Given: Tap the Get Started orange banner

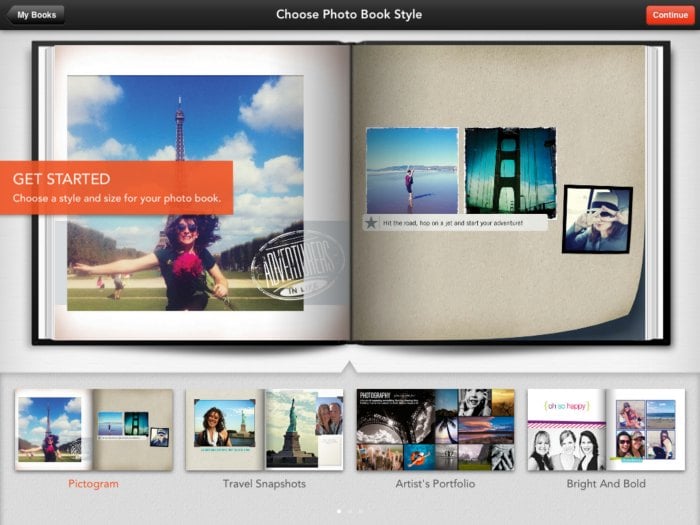Looking at the screenshot, I should coord(116,188).
